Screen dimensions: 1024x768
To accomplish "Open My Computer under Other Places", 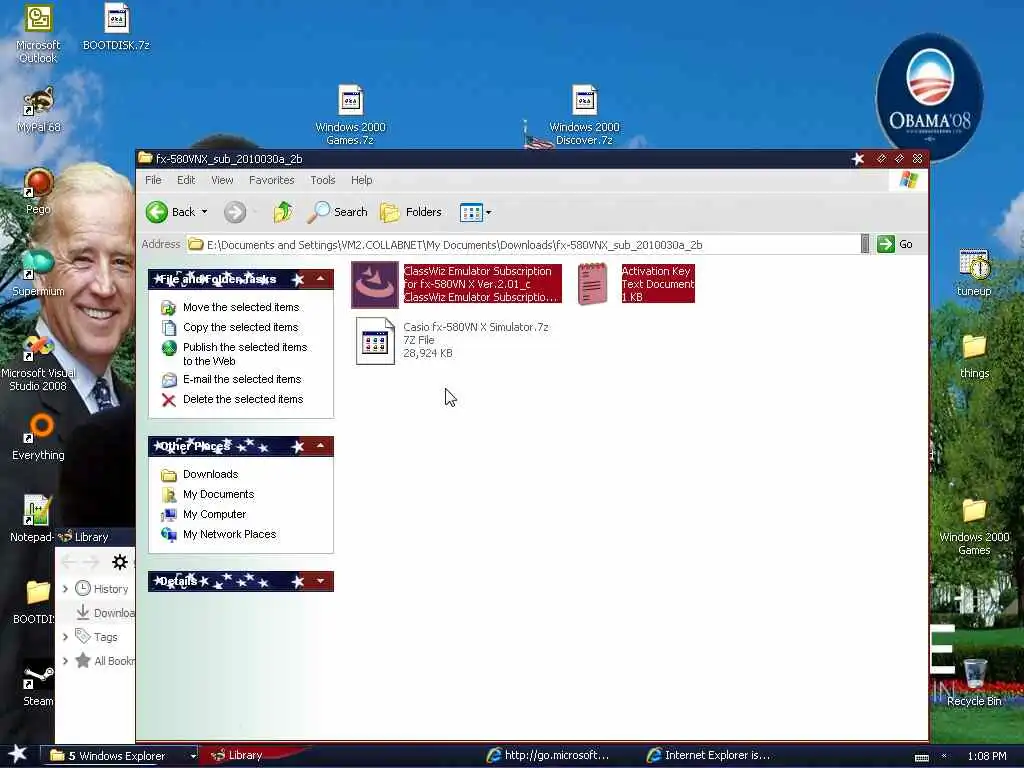I will coord(214,515).
